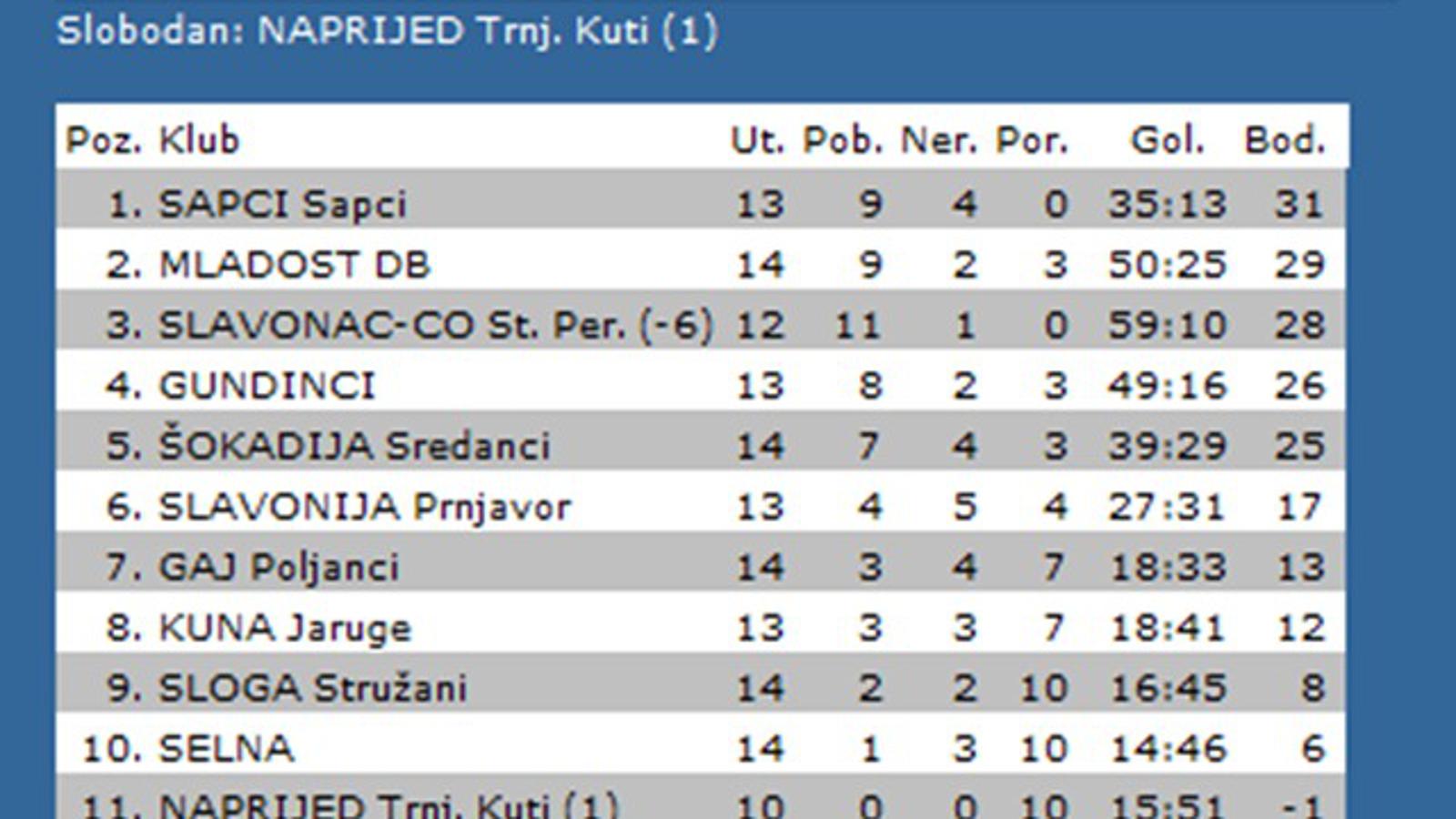Click the Klub column header
Screen dimensions: 1456x819
coord(199,140)
